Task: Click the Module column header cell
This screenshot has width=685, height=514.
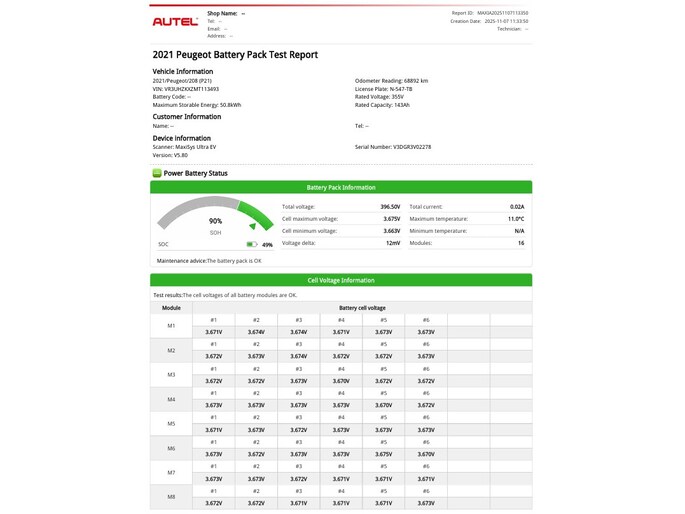Action: pos(171,308)
